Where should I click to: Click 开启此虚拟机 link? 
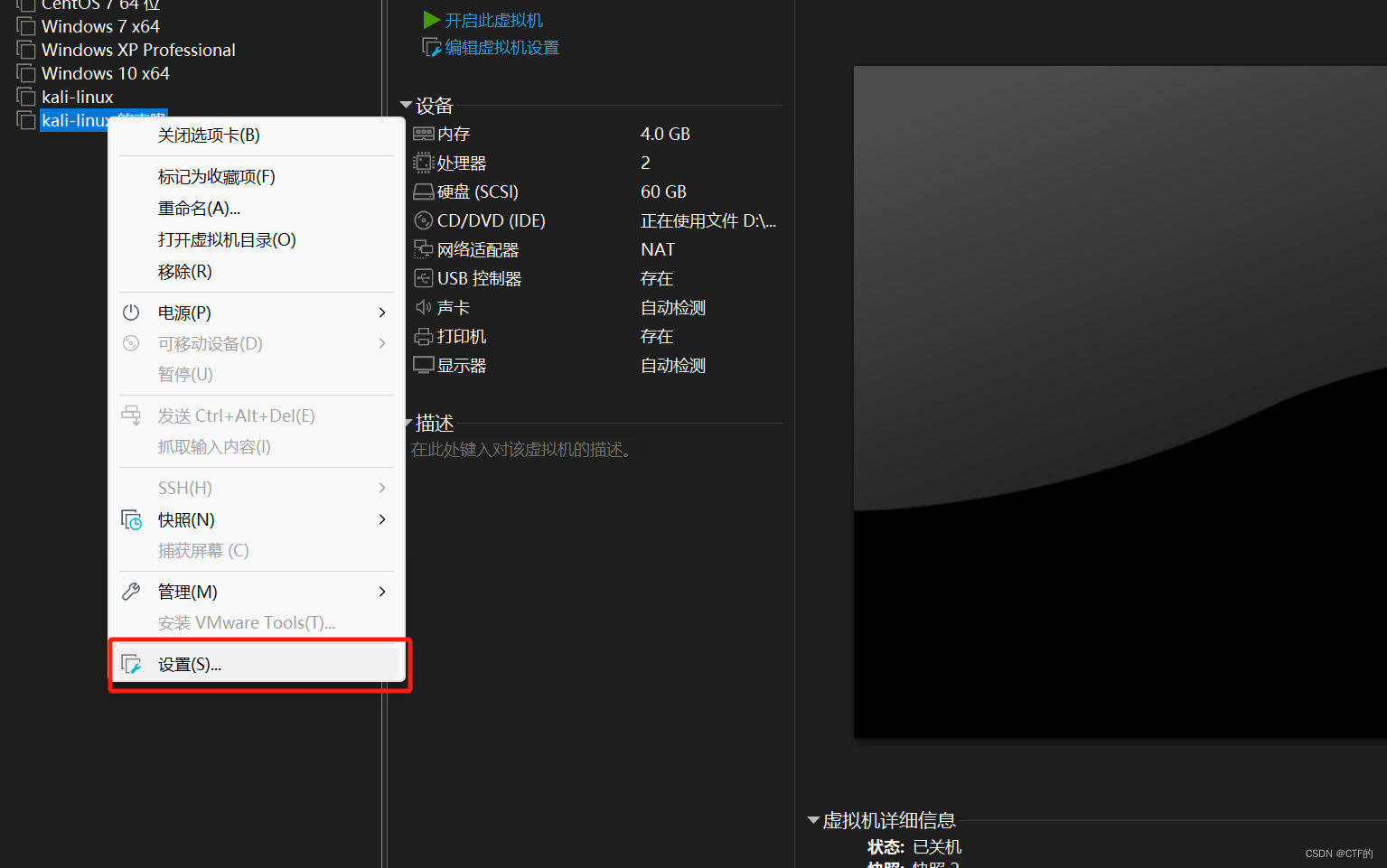coord(494,20)
